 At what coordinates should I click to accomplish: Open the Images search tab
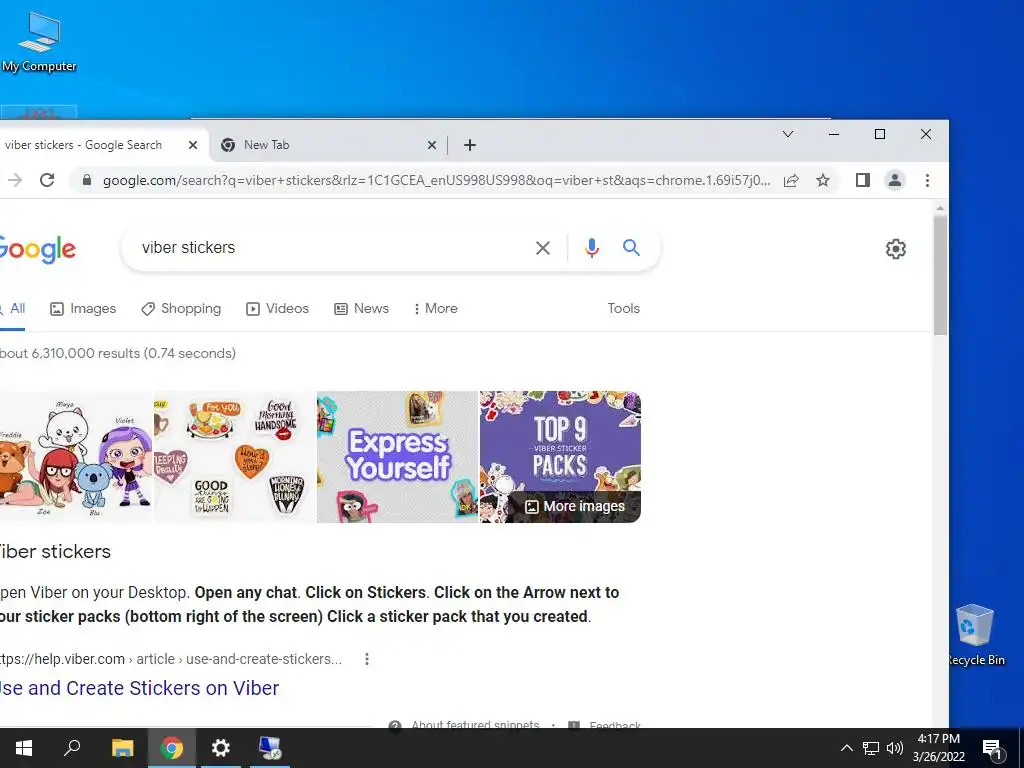coord(83,309)
